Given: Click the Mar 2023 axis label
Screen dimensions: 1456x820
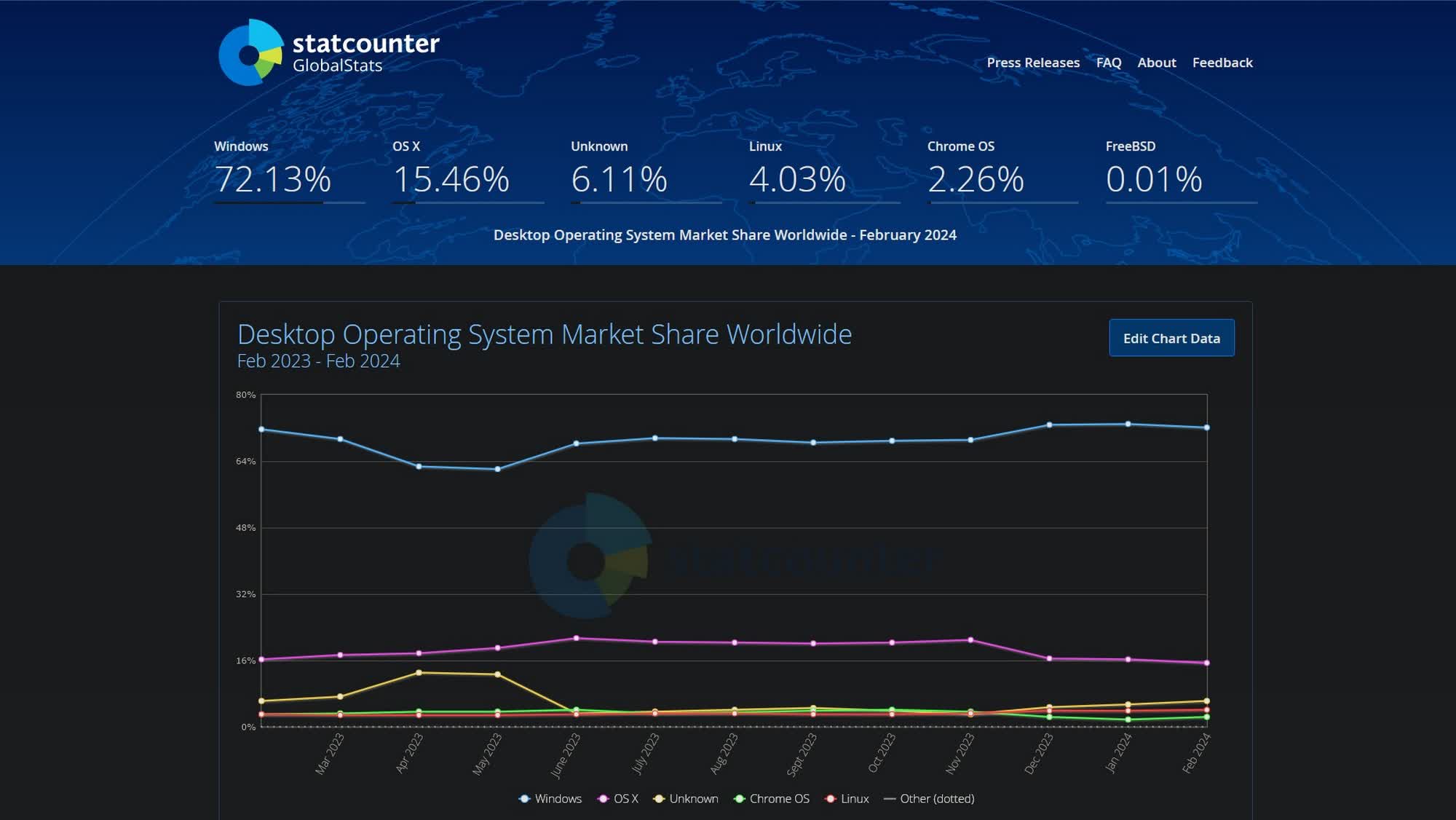Looking at the screenshot, I should [330, 753].
